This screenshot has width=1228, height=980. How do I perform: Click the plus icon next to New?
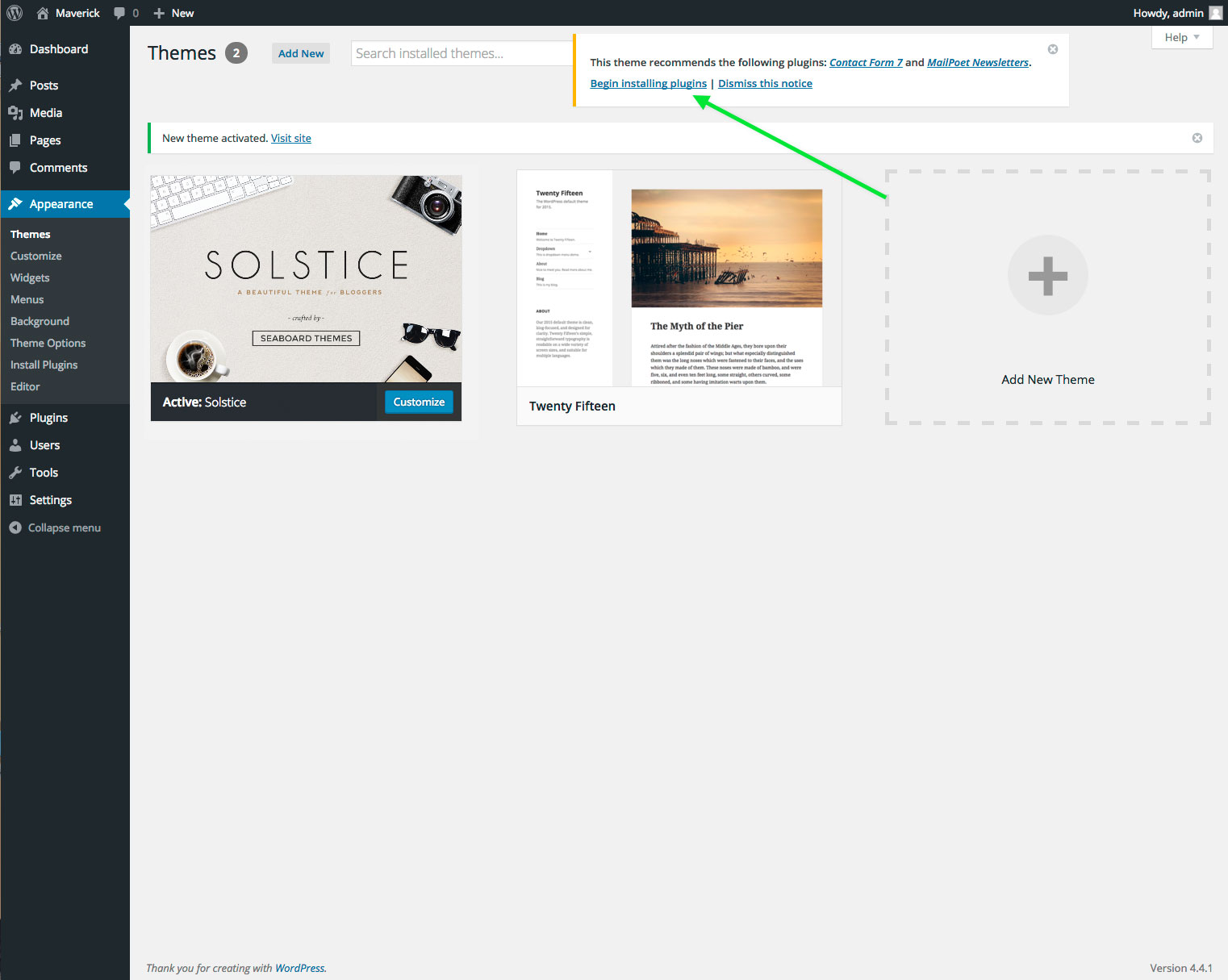(159, 13)
